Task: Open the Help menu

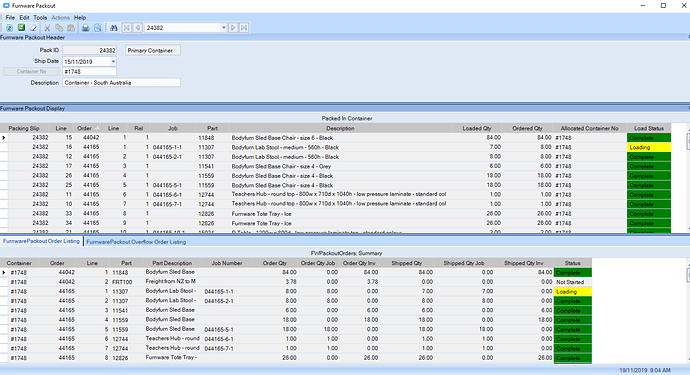Action: click(x=80, y=18)
